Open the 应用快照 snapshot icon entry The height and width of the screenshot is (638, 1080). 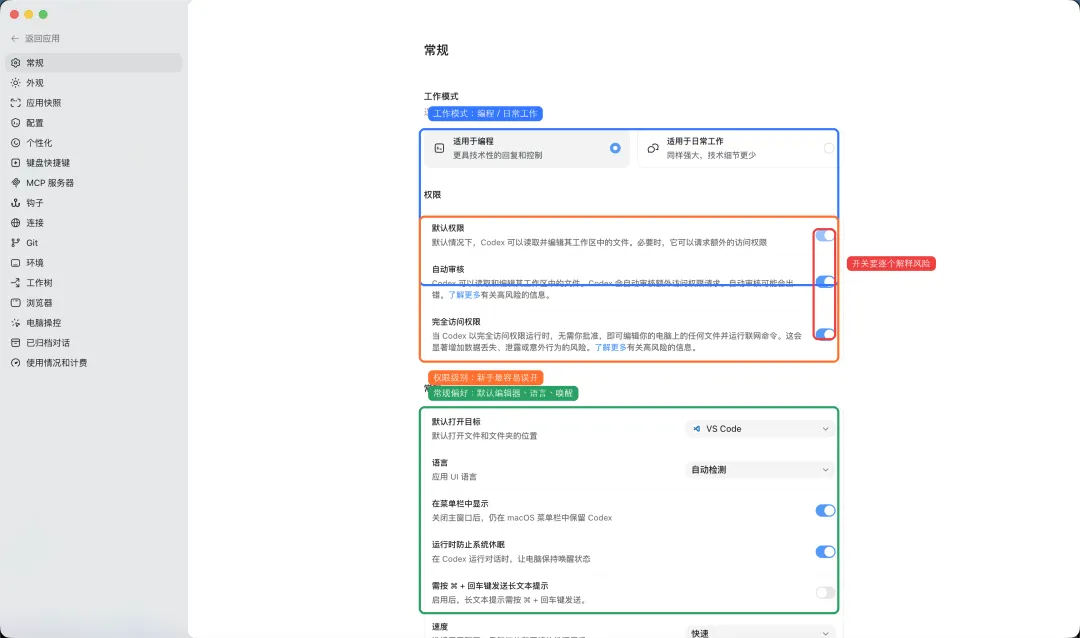[15, 103]
